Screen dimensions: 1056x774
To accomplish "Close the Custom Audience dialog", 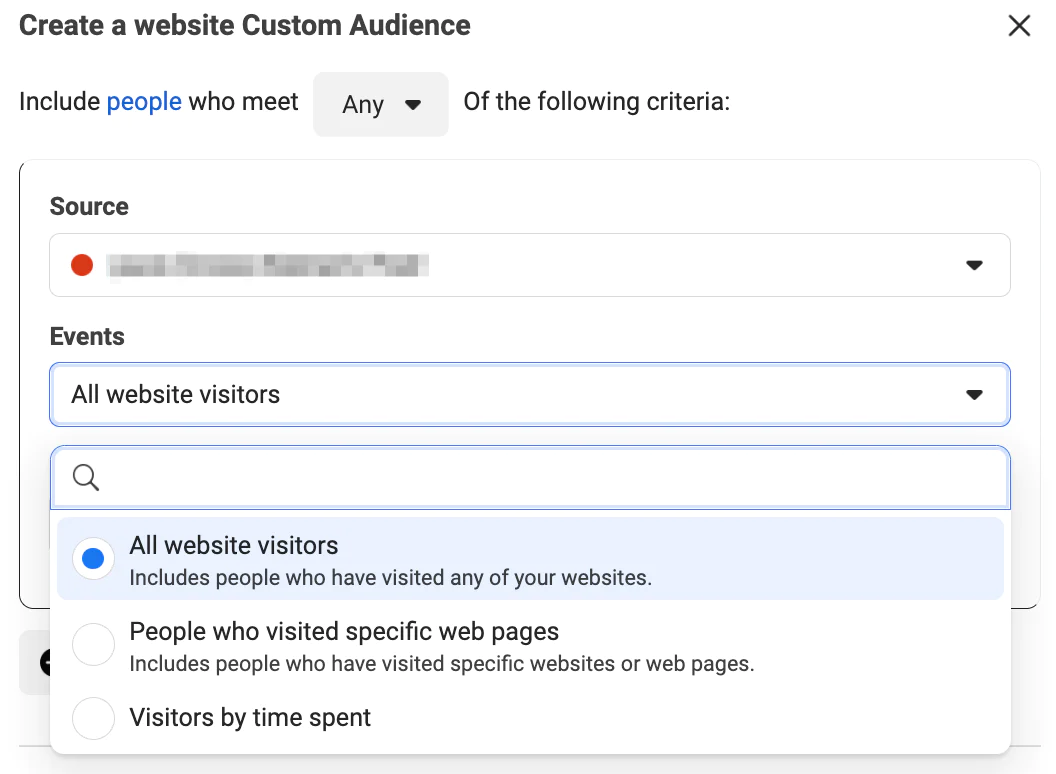I will click(x=1019, y=26).
